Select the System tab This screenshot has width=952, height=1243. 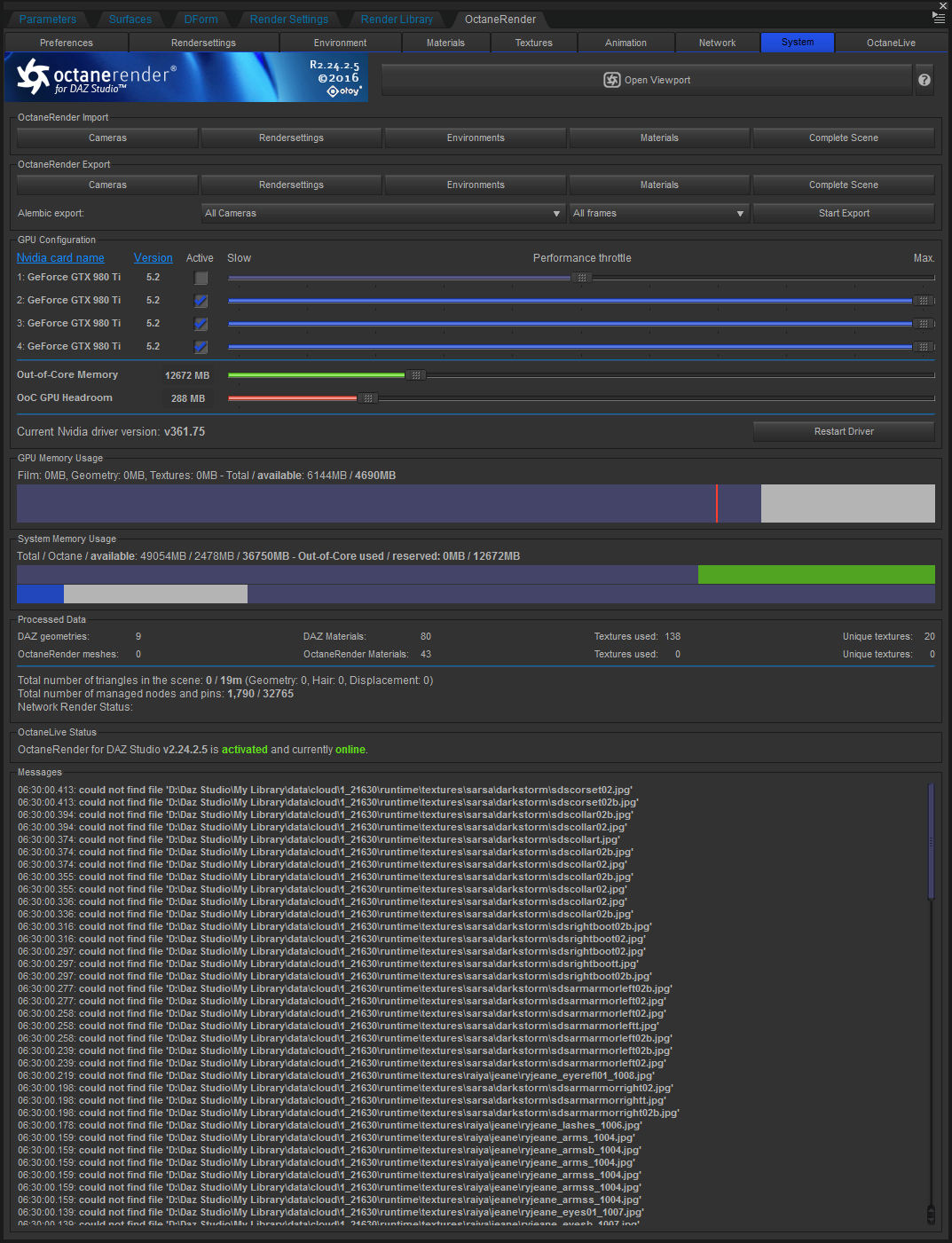point(798,43)
